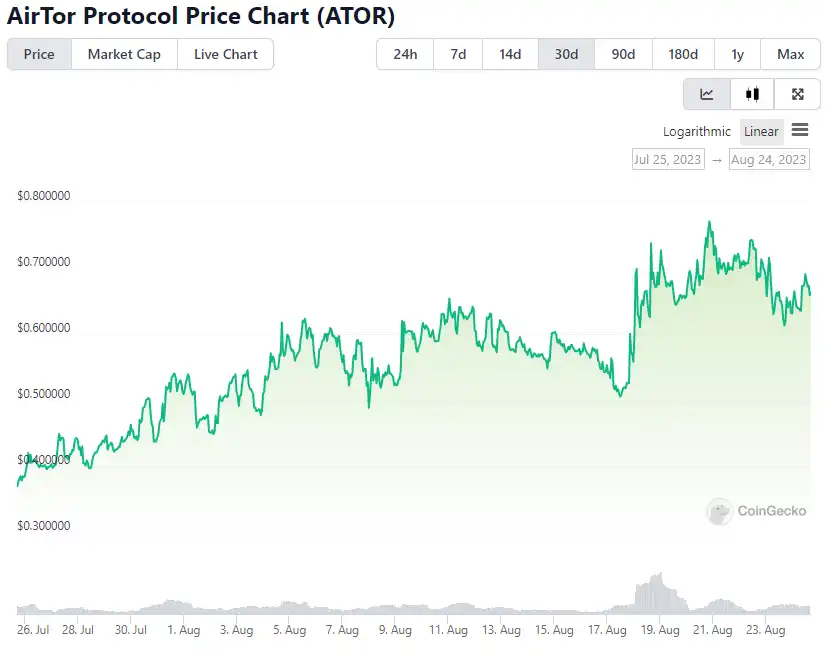Click the CoinGecko logo watermark

coord(757,511)
